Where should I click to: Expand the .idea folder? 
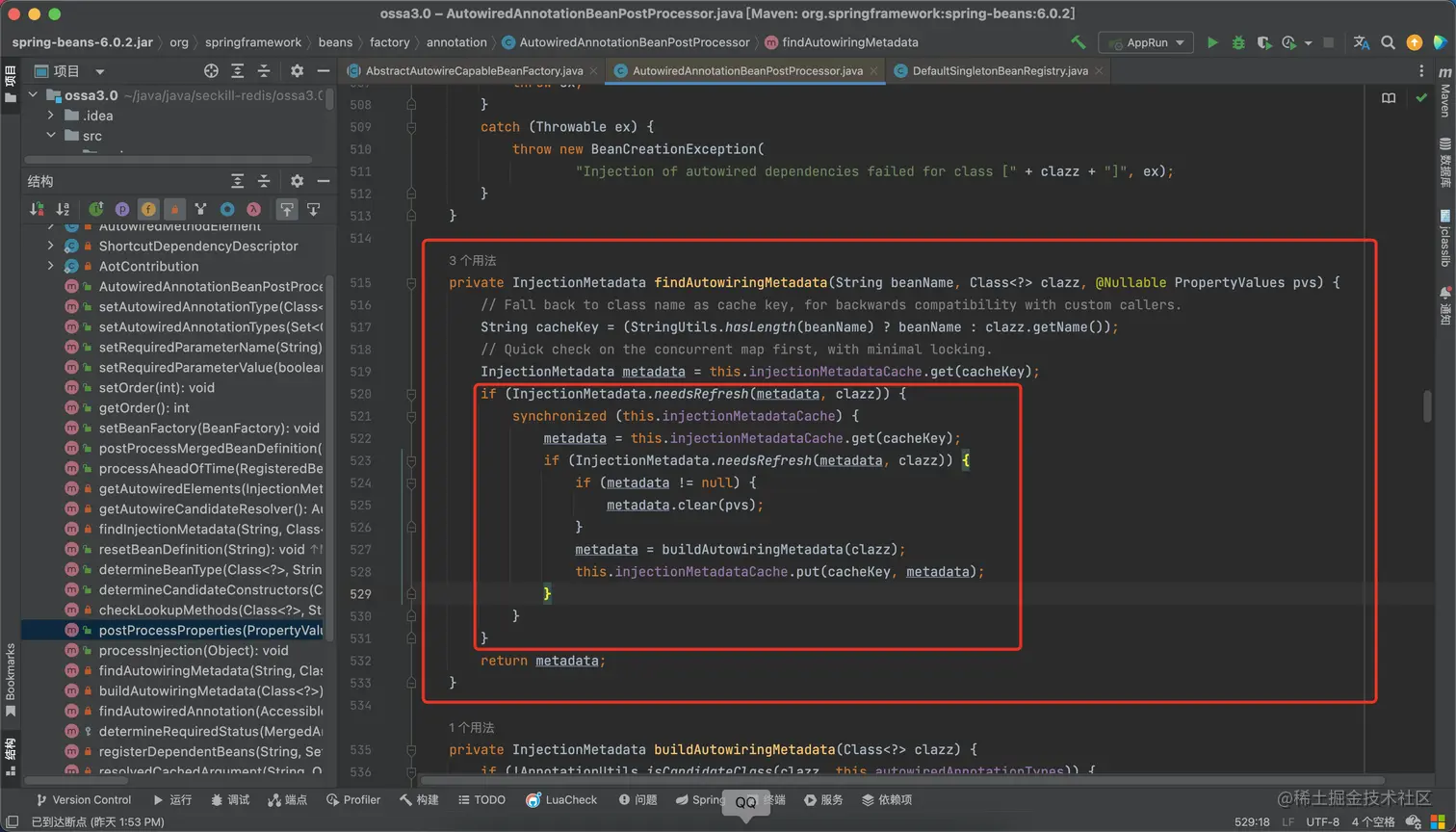coord(51,116)
